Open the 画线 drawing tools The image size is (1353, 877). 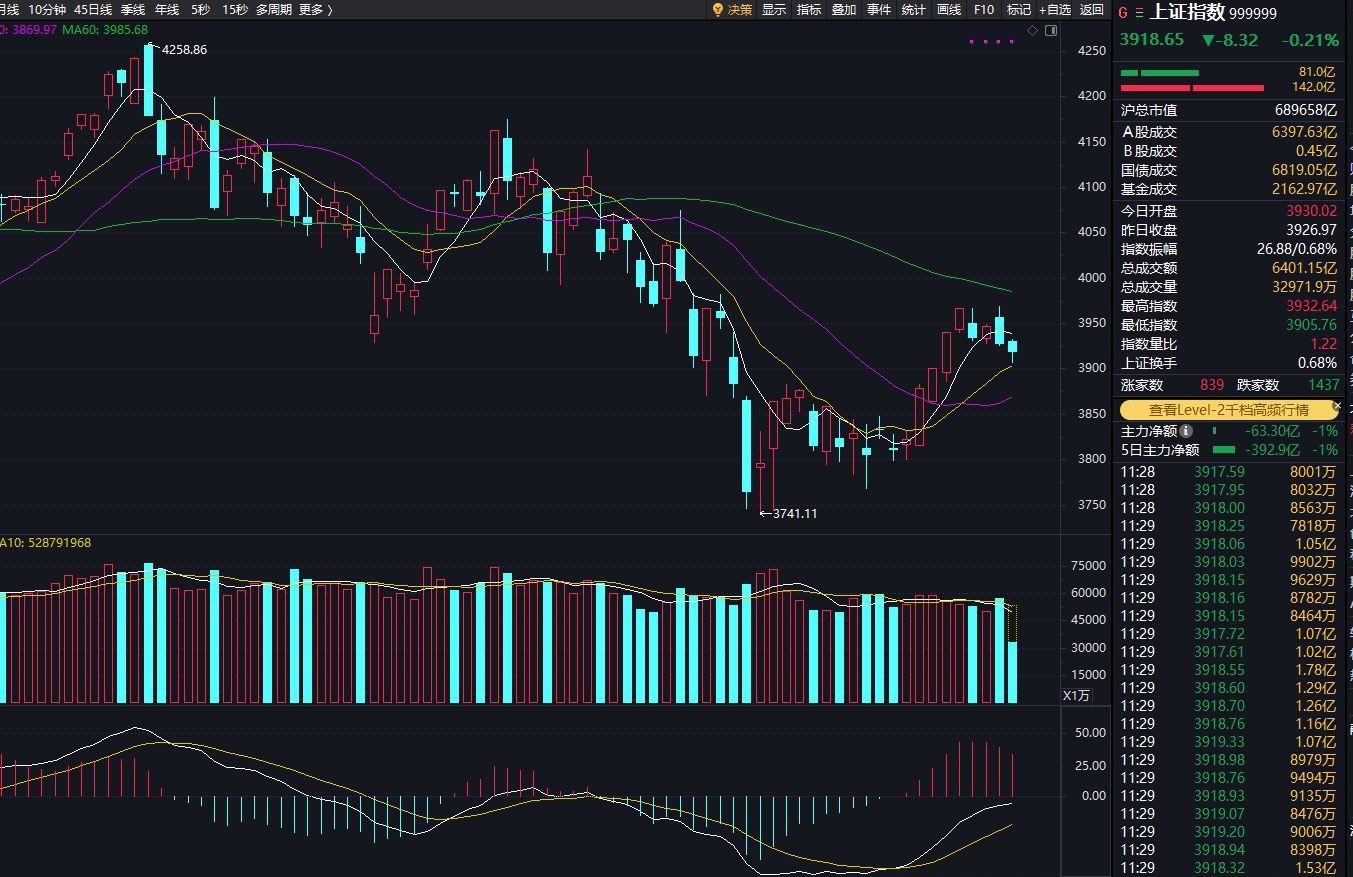point(949,9)
